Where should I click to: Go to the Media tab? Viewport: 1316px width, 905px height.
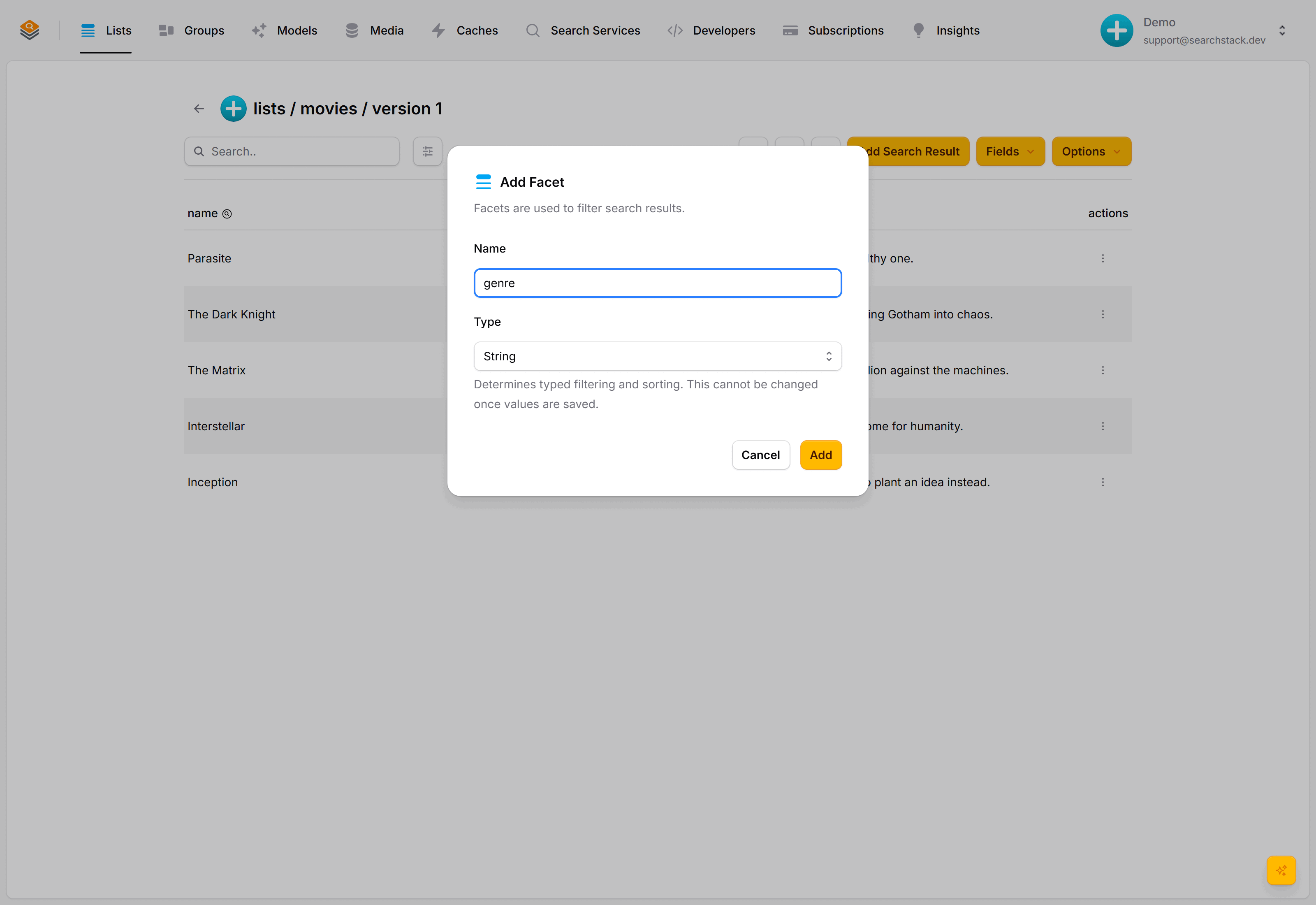tap(374, 30)
